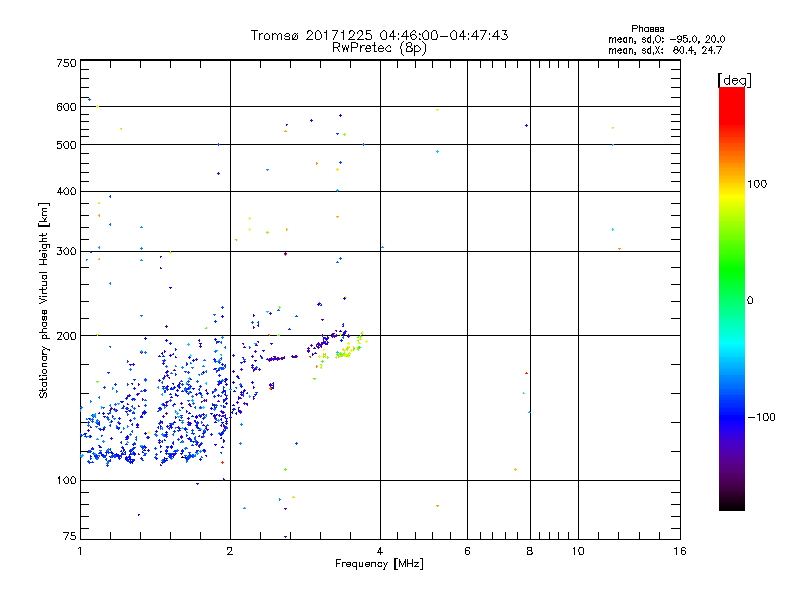
Task: Click the 'mean, sd,X: 80.4, 24.7' line
Action: (x=665, y=50)
